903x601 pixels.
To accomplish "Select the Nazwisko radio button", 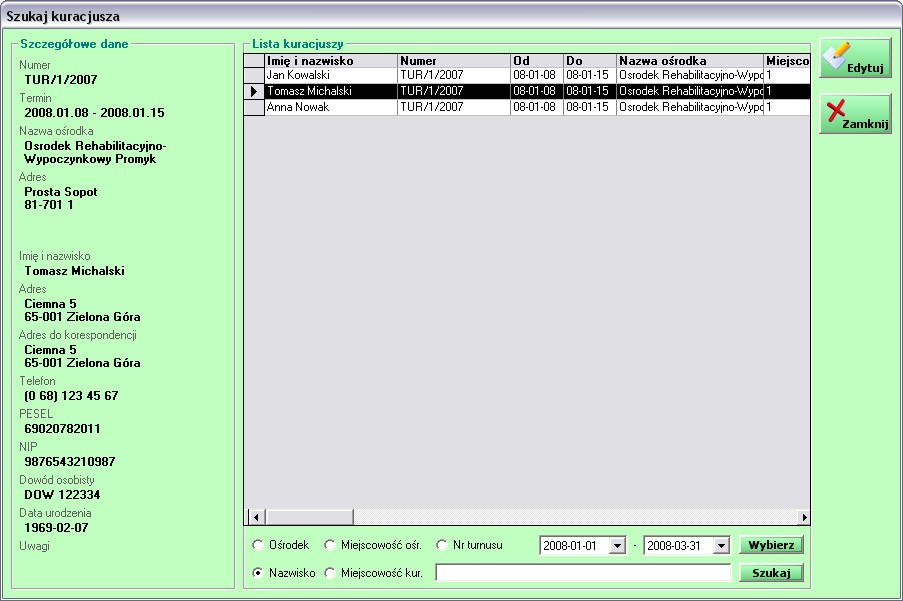I will (x=259, y=573).
